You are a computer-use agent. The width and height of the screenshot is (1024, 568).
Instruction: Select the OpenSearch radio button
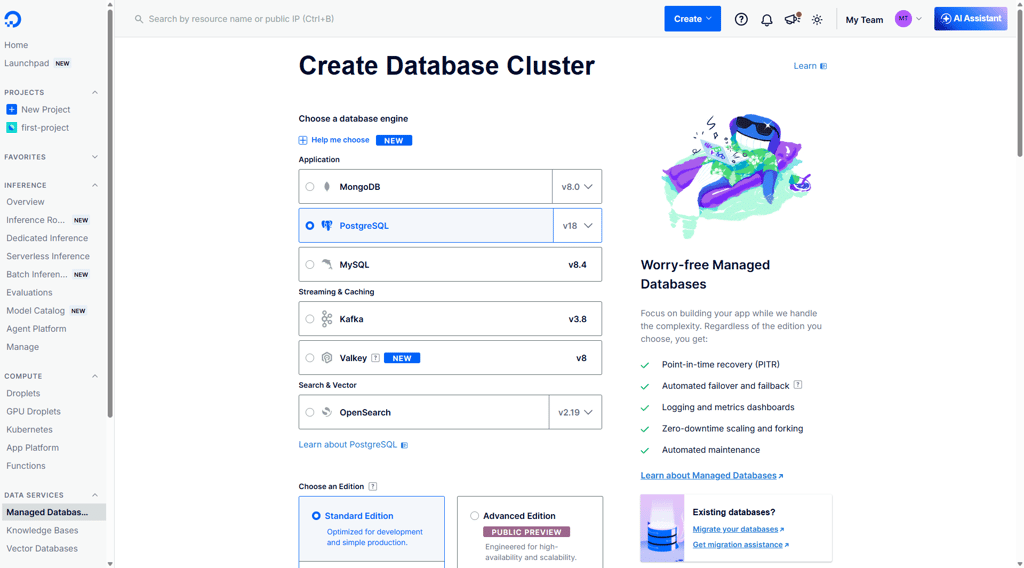[310, 413]
